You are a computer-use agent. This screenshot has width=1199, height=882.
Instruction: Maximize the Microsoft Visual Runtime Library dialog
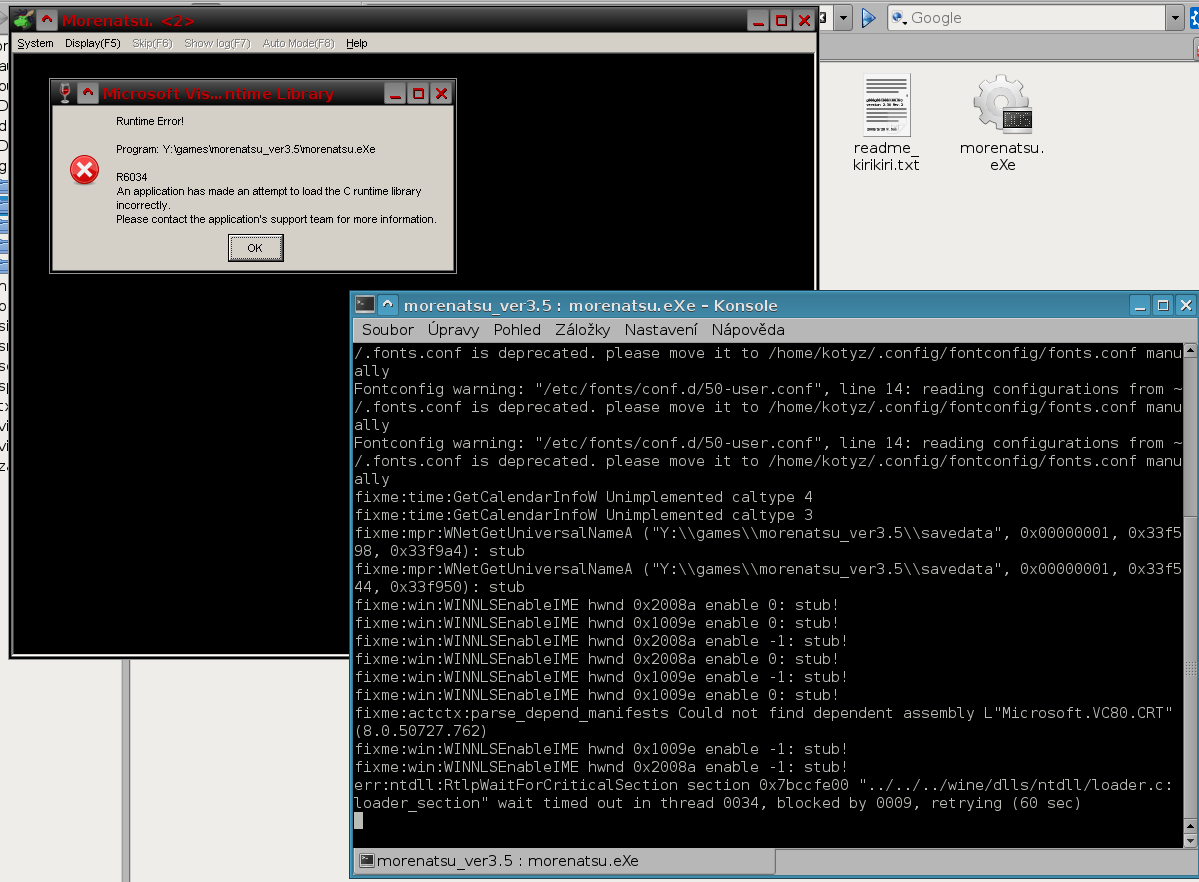(x=418, y=93)
